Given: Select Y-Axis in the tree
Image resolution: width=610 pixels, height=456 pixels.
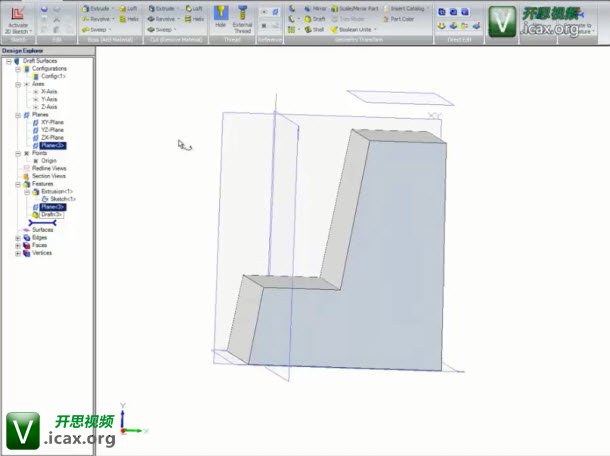Looking at the screenshot, I should pos(49,99).
